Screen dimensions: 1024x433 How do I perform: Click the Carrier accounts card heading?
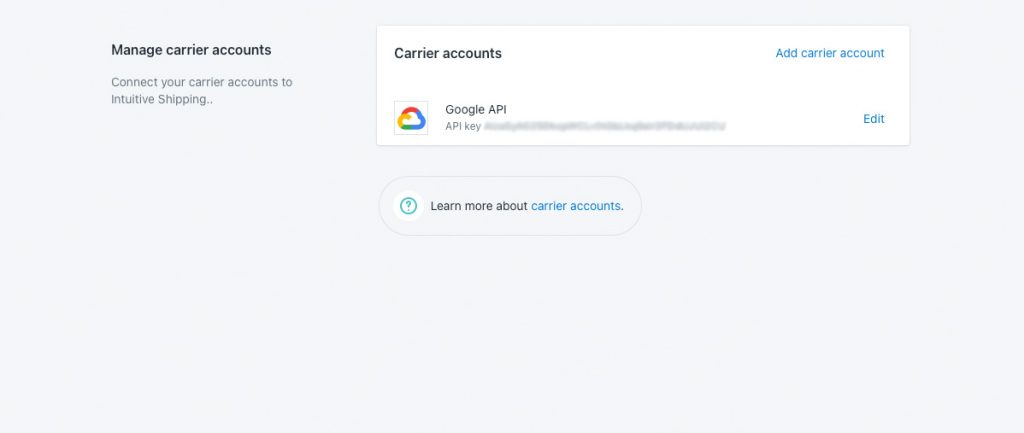(448, 54)
